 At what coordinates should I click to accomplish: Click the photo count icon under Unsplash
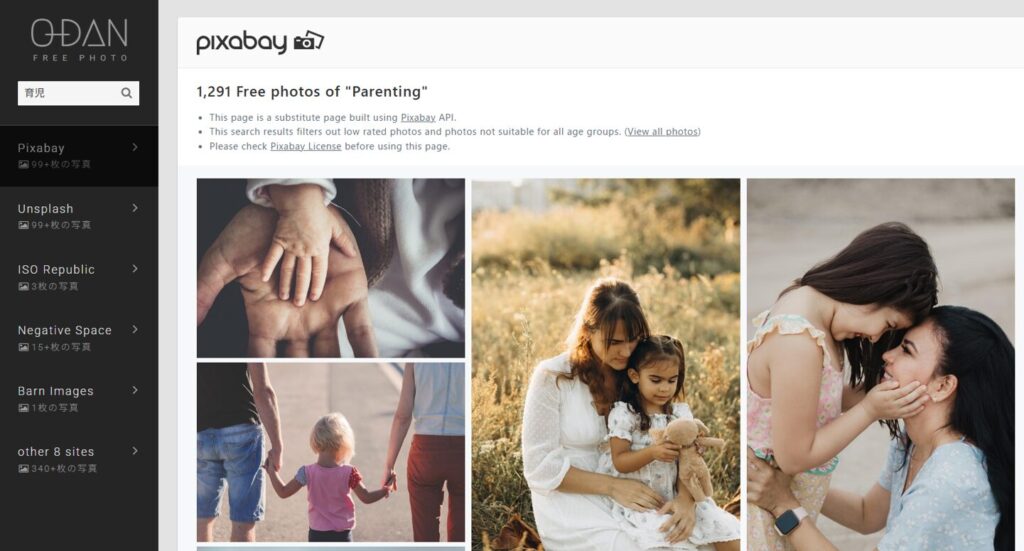[x=24, y=225]
